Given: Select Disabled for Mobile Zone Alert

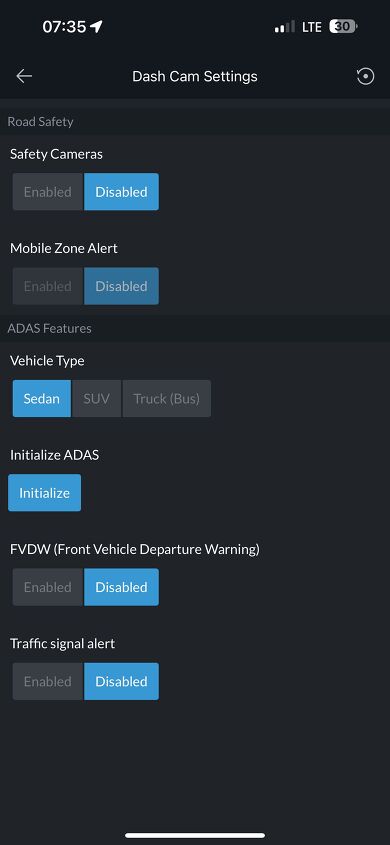Looking at the screenshot, I should [121, 286].
